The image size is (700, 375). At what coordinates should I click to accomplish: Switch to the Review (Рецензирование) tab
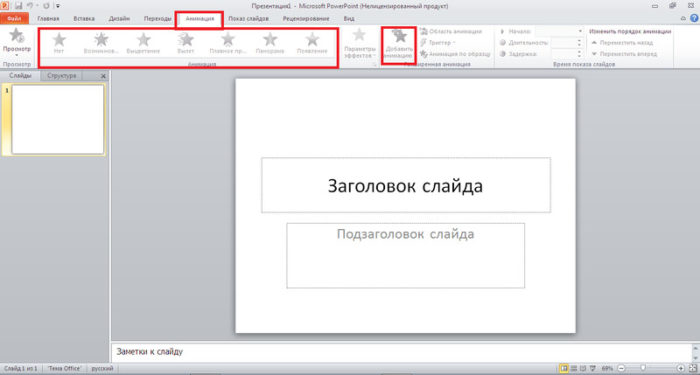click(x=306, y=19)
